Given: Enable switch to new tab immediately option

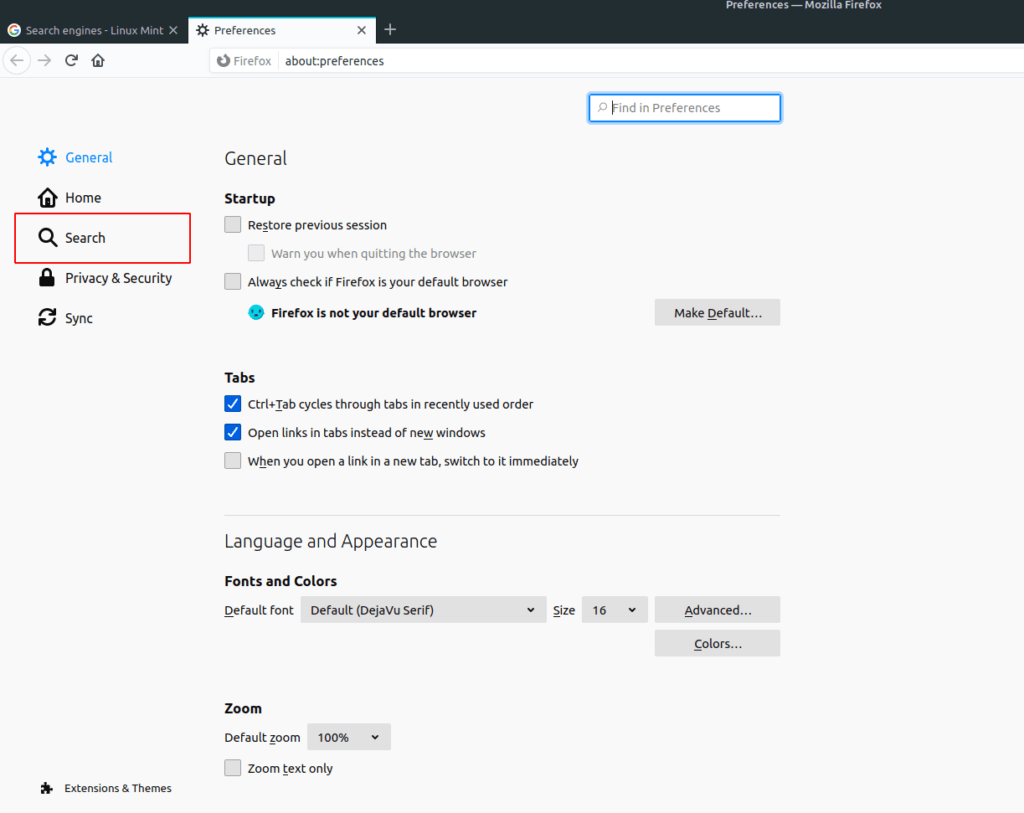Looking at the screenshot, I should (x=232, y=460).
